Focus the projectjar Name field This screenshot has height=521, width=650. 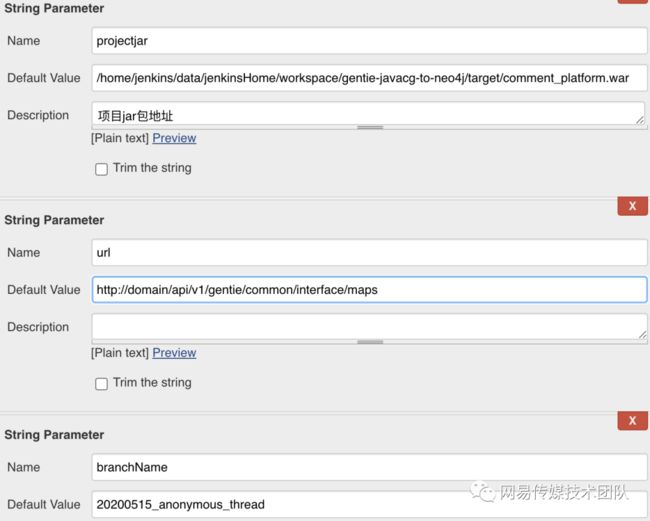click(369, 41)
